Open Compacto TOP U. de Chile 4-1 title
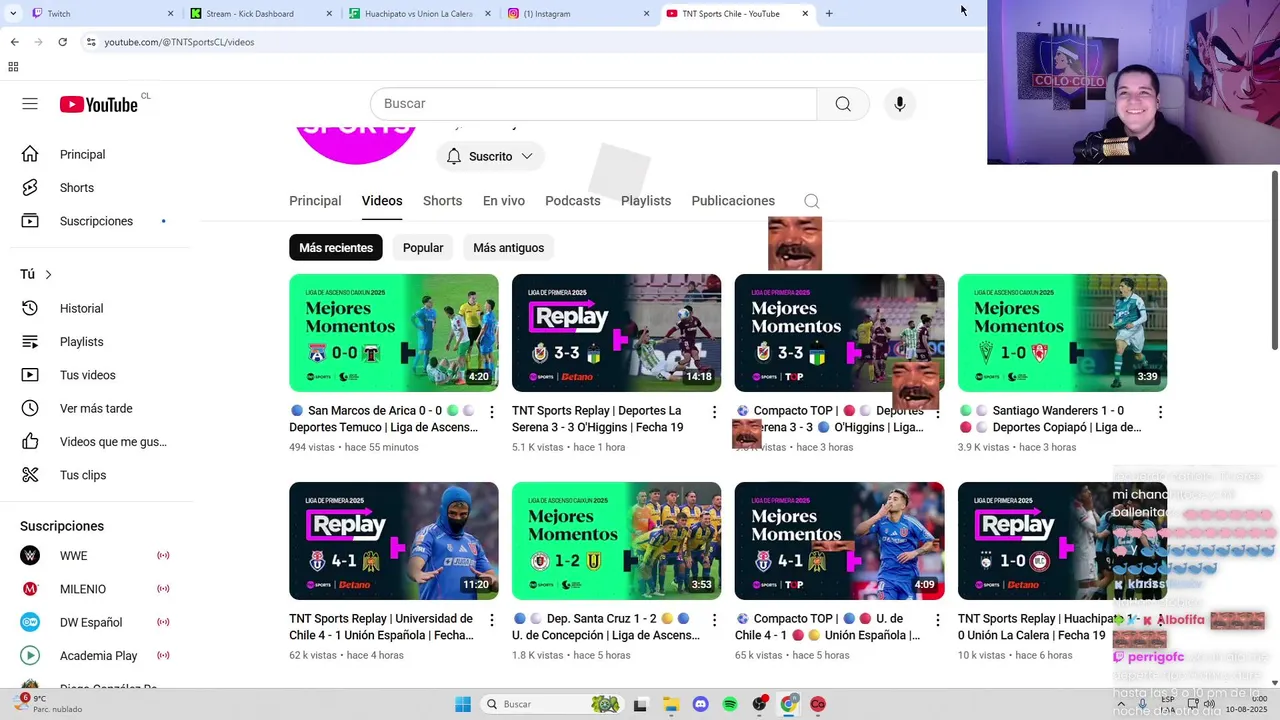This screenshot has height=720, width=1280. (x=828, y=627)
